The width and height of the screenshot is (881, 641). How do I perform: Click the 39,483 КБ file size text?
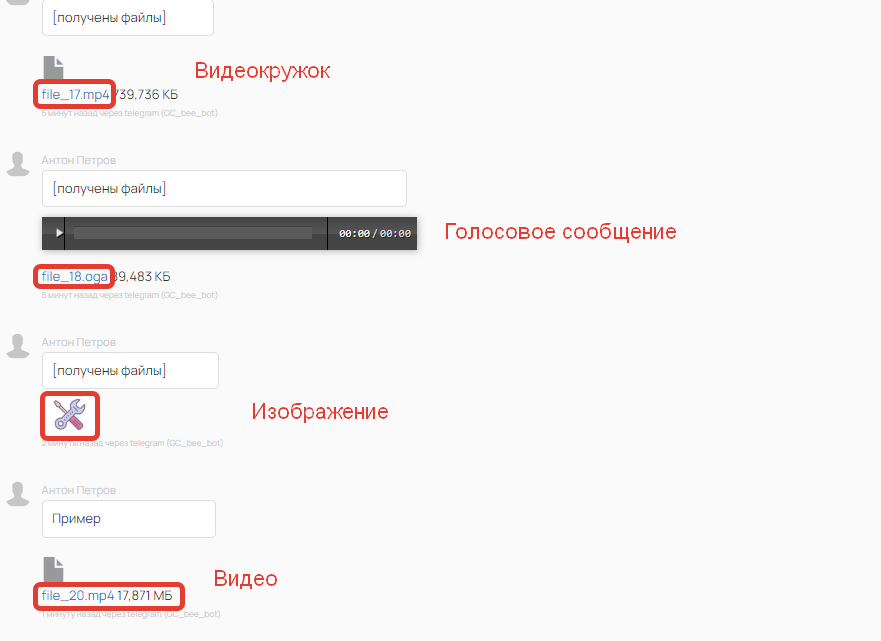(140, 276)
